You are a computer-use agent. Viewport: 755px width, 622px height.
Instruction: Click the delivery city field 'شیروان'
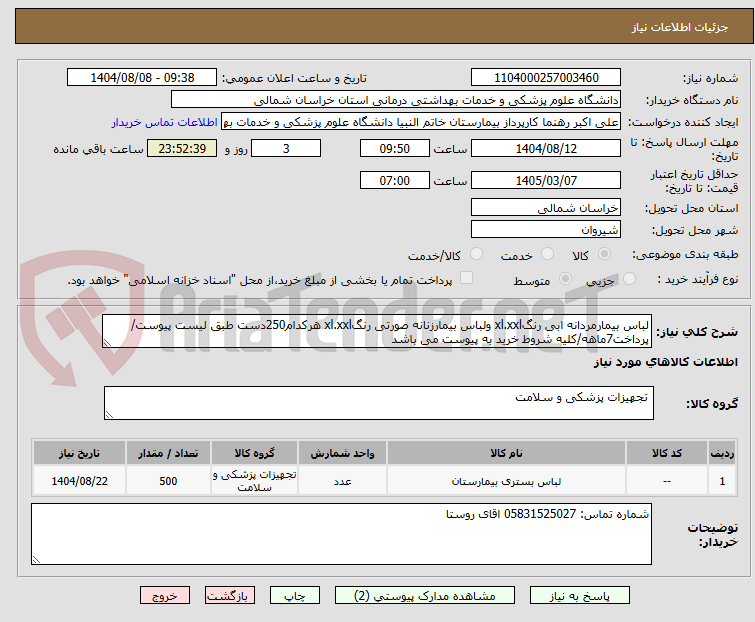[x=545, y=229]
